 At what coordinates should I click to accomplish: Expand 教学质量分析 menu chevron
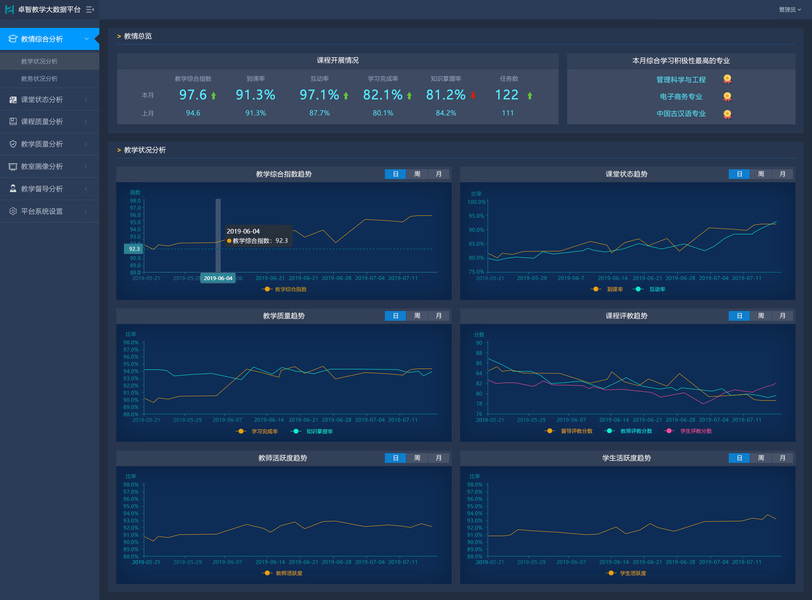(x=86, y=144)
